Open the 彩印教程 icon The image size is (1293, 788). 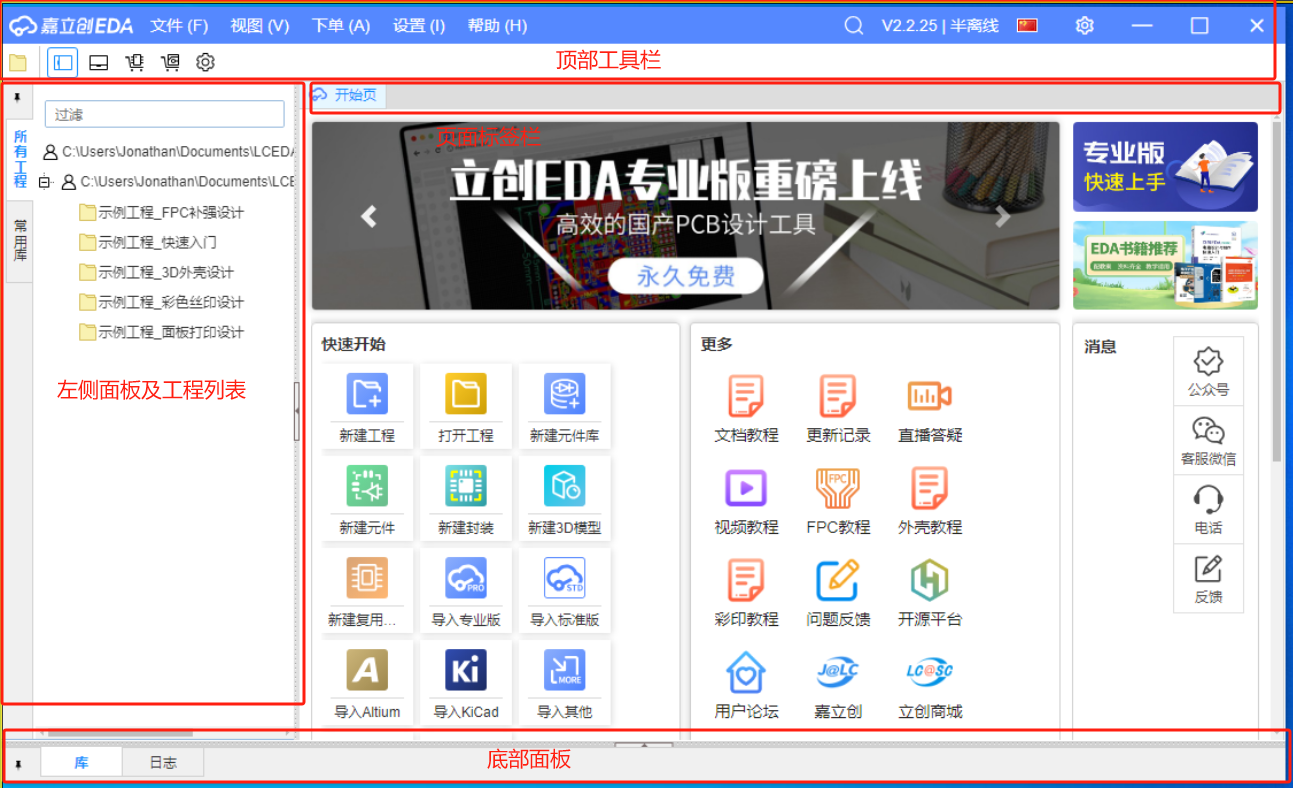(x=746, y=580)
